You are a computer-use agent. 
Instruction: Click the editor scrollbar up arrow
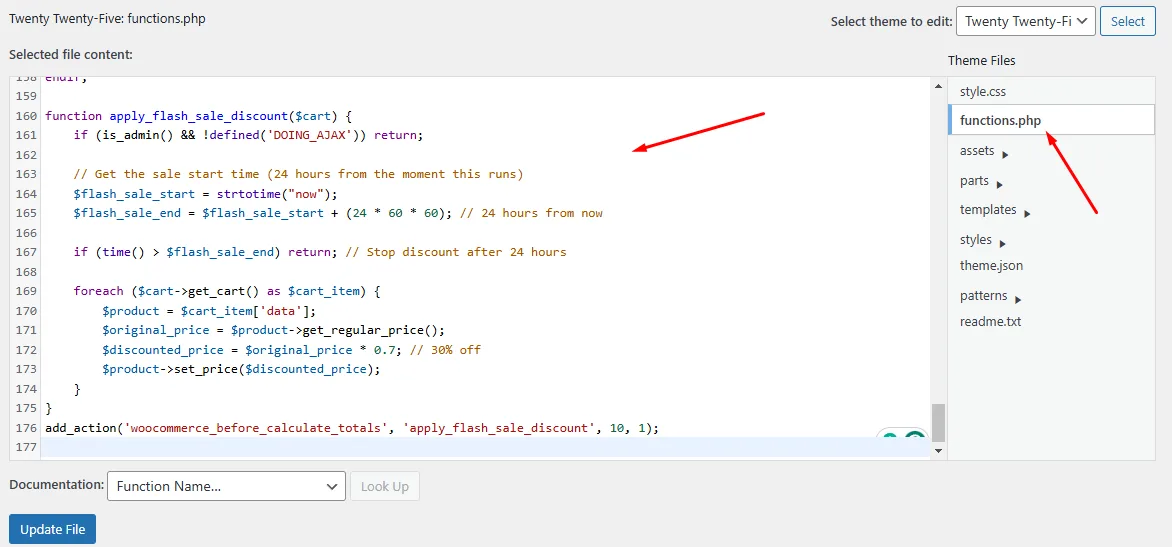939,87
